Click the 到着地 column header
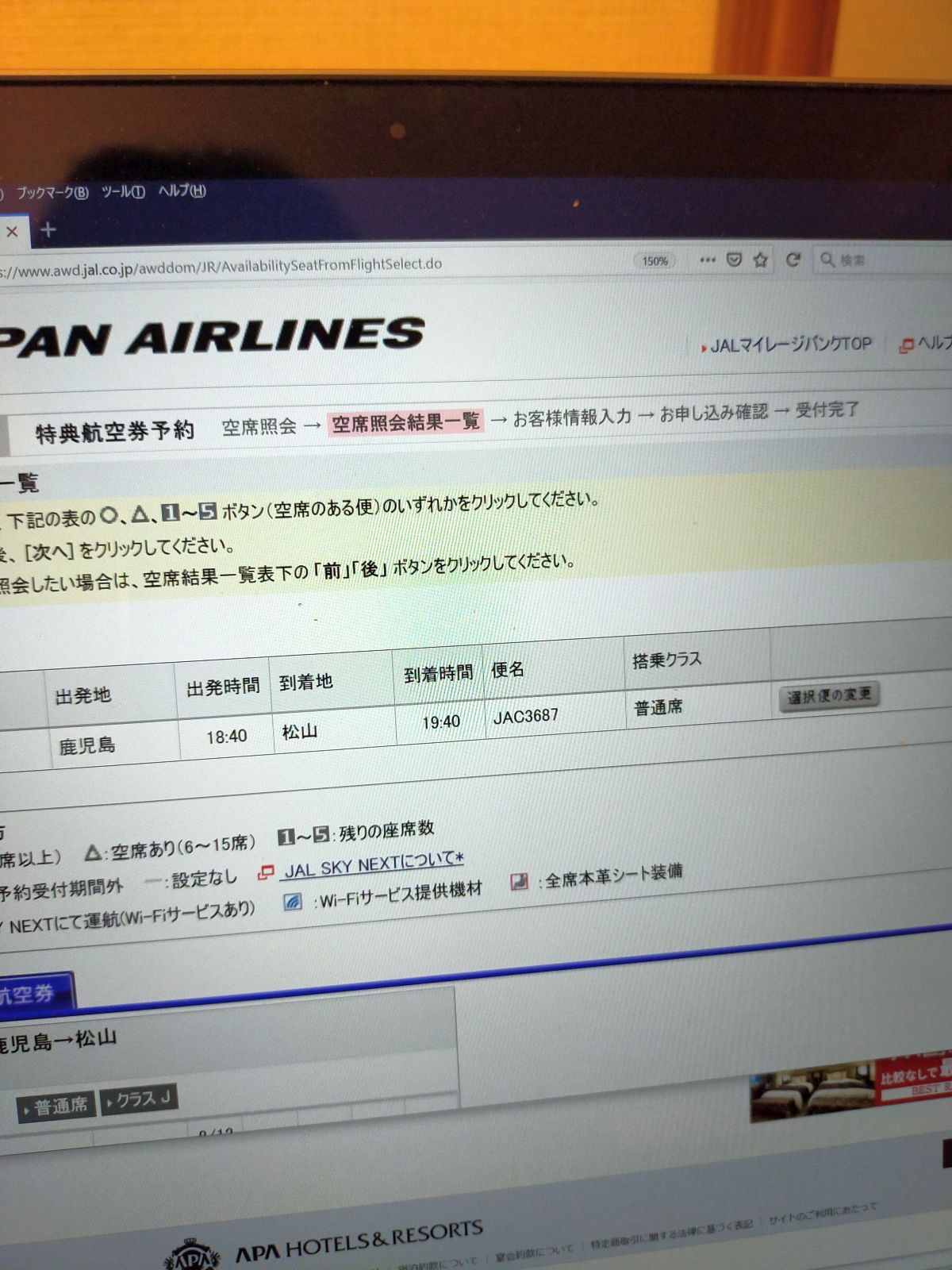Viewport: 952px width, 1270px height. pyautogui.click(x=306, y=683)
